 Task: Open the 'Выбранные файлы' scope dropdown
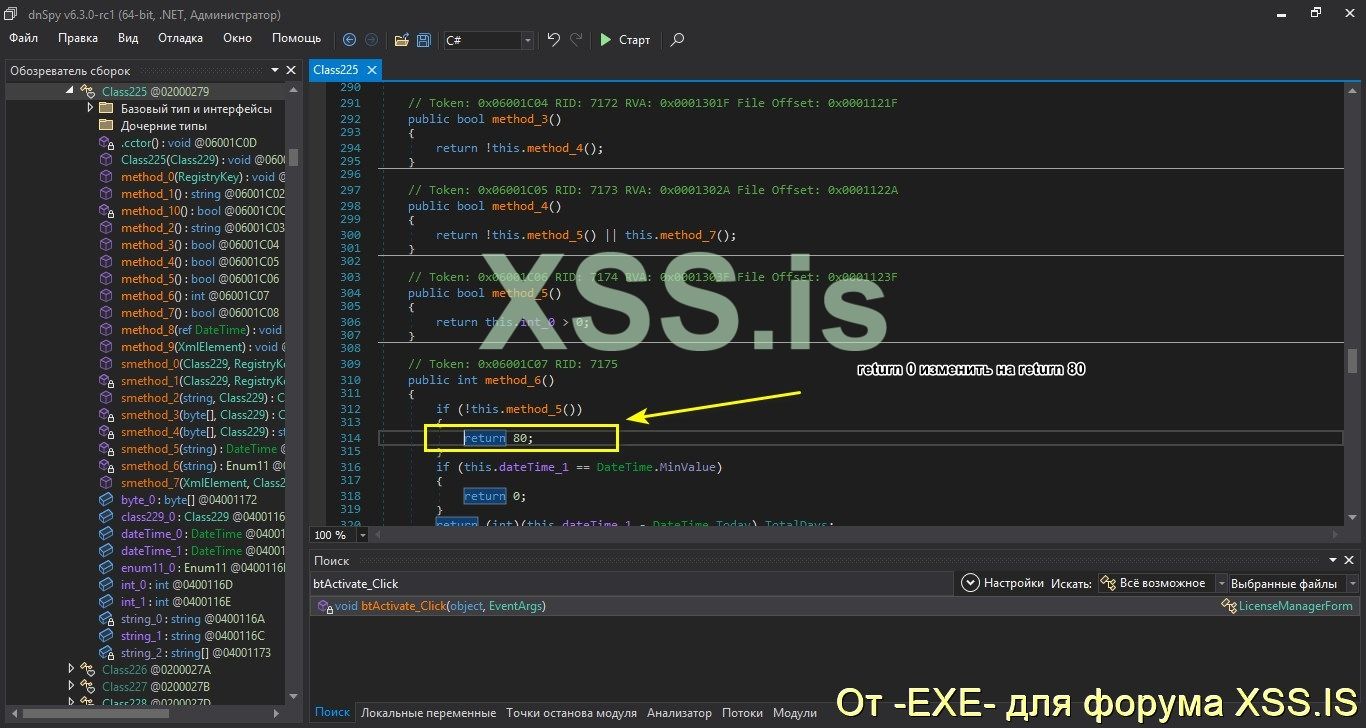[x=1352, y=583]
